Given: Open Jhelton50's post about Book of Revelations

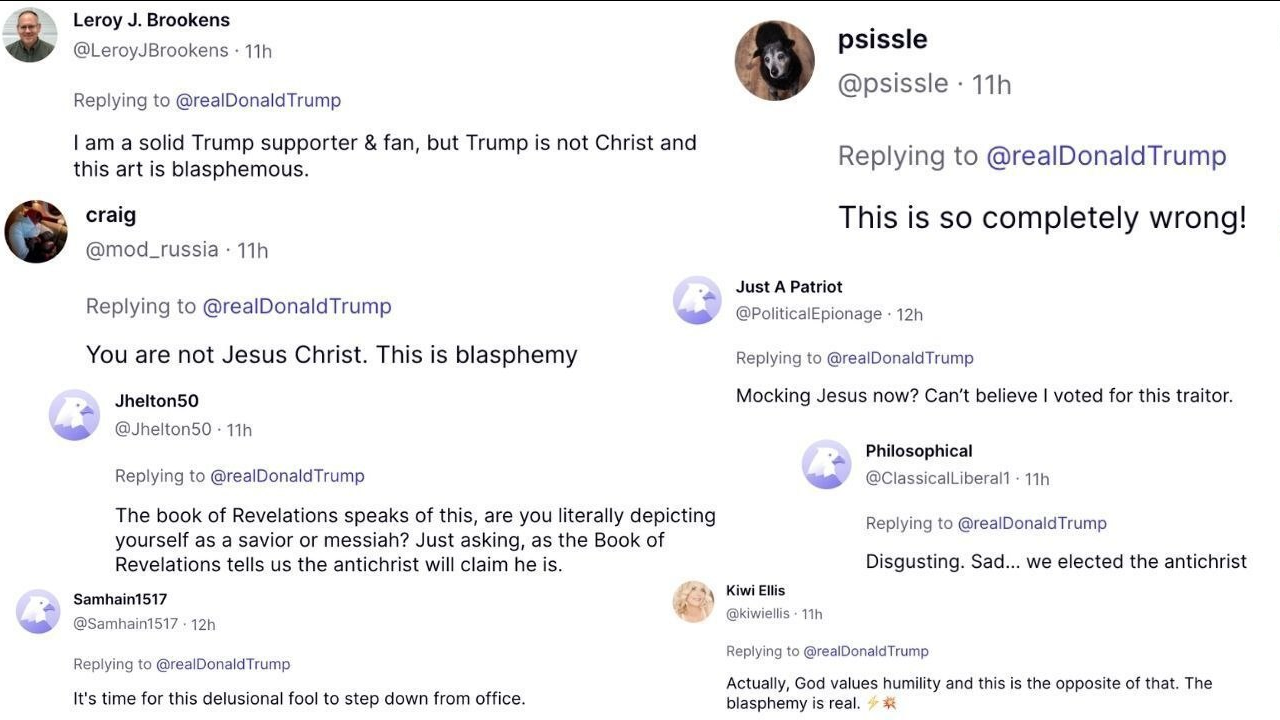Looking at the screenshot, I should (415, 540).
